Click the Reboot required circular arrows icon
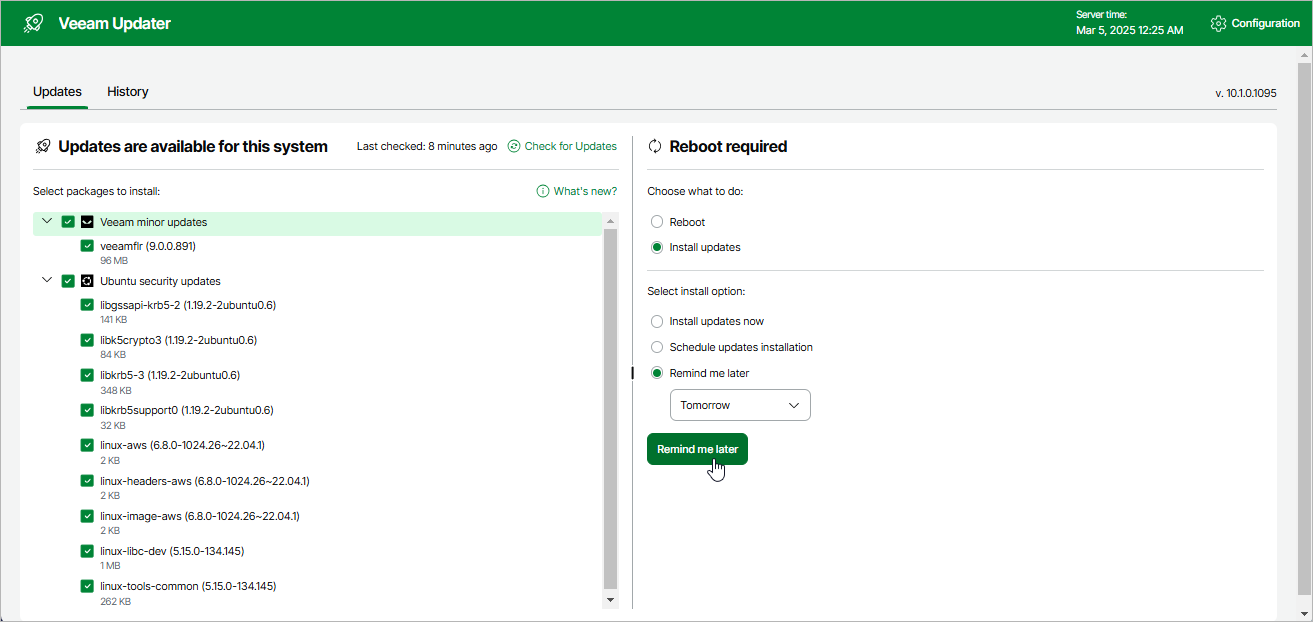The image size is (1313, 622). 656,146
